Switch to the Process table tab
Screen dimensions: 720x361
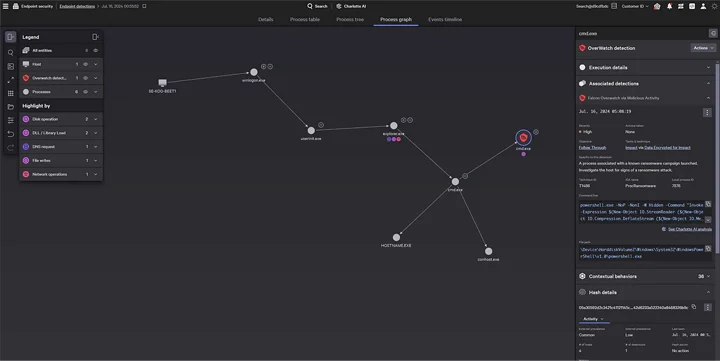305,19
